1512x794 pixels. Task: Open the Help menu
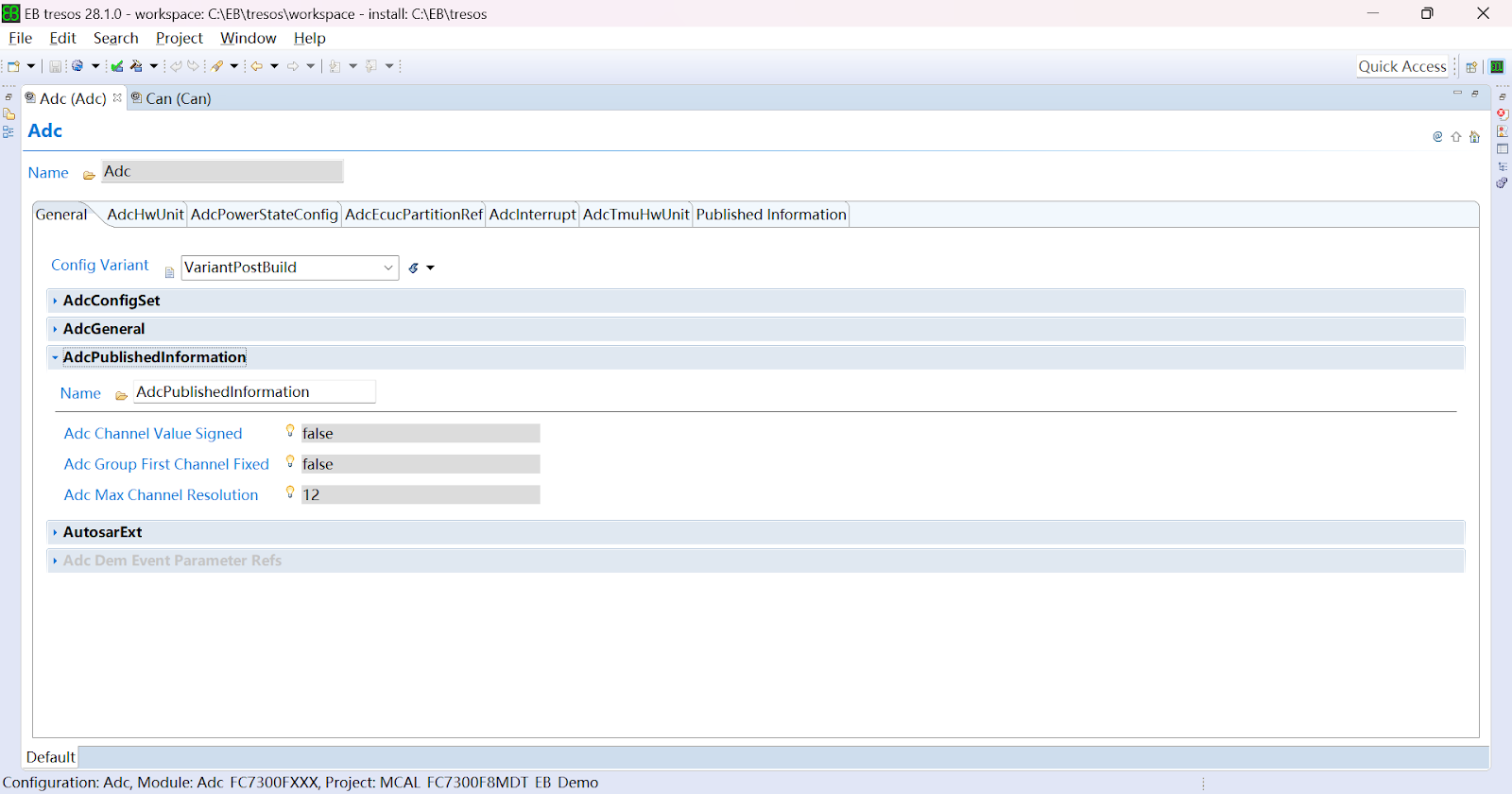click(309, 38)
